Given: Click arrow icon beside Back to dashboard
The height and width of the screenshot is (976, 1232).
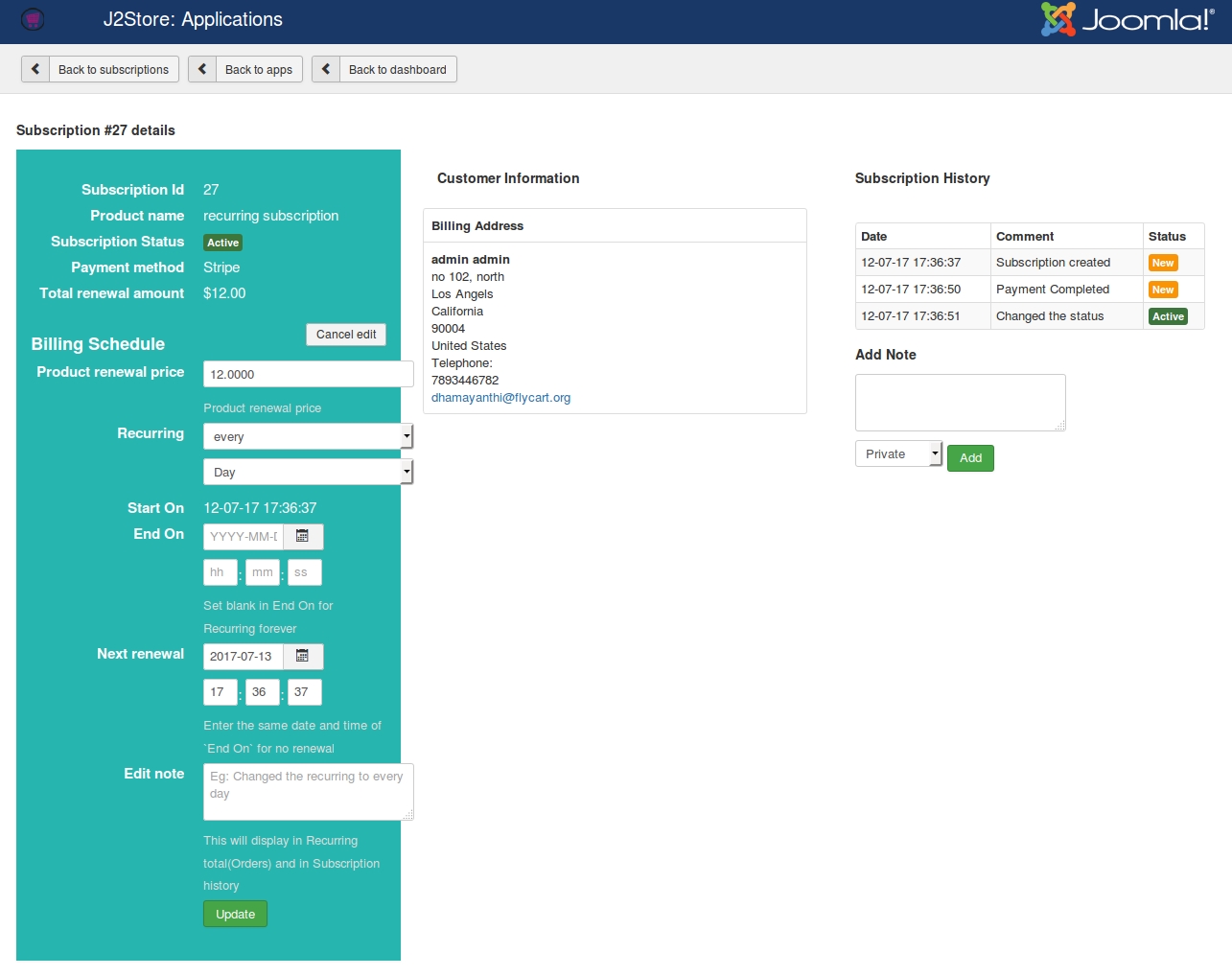Looking at the screenshot, I should (x=326, y=69).
